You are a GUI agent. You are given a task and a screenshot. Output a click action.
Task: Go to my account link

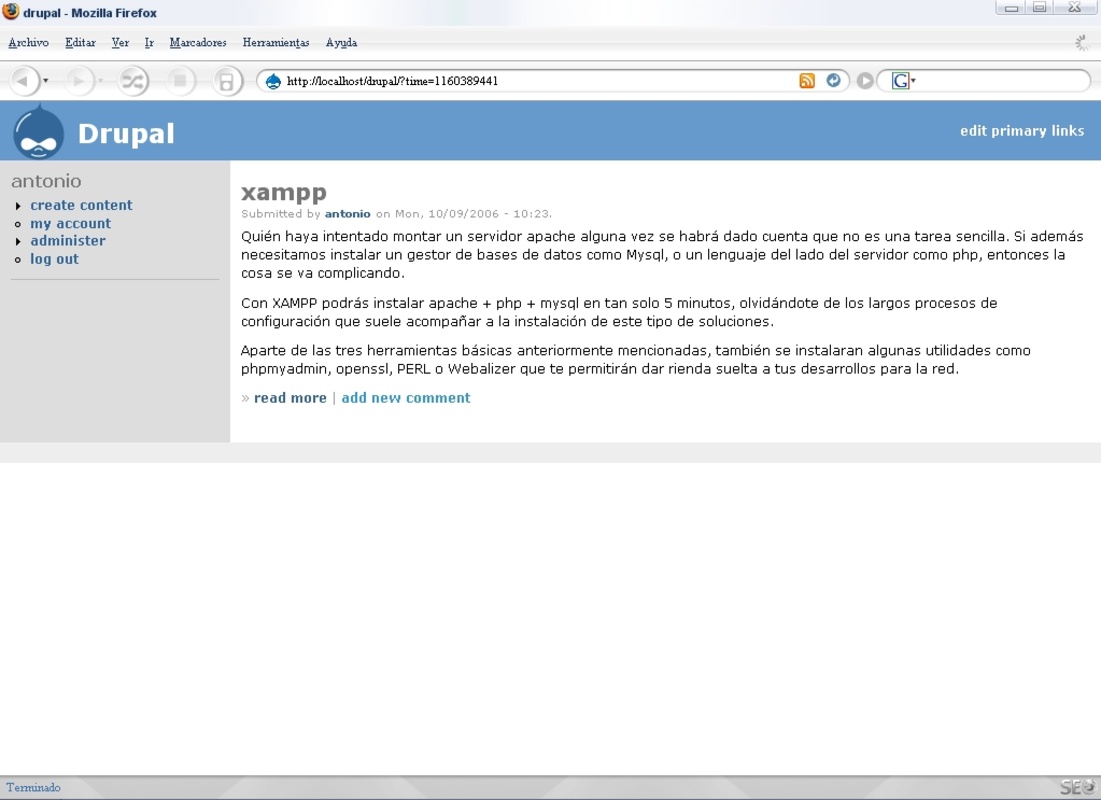70,223
